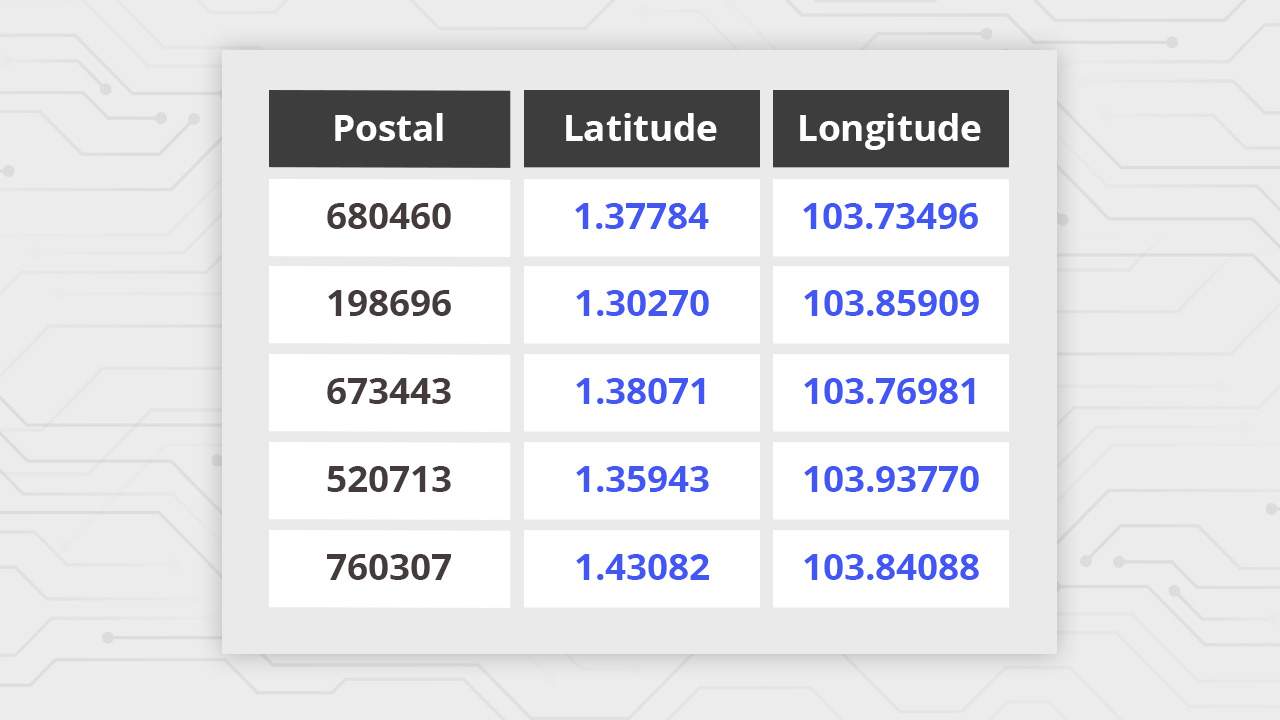
Task: Select the Latitude column header
Action: (640, 128)
